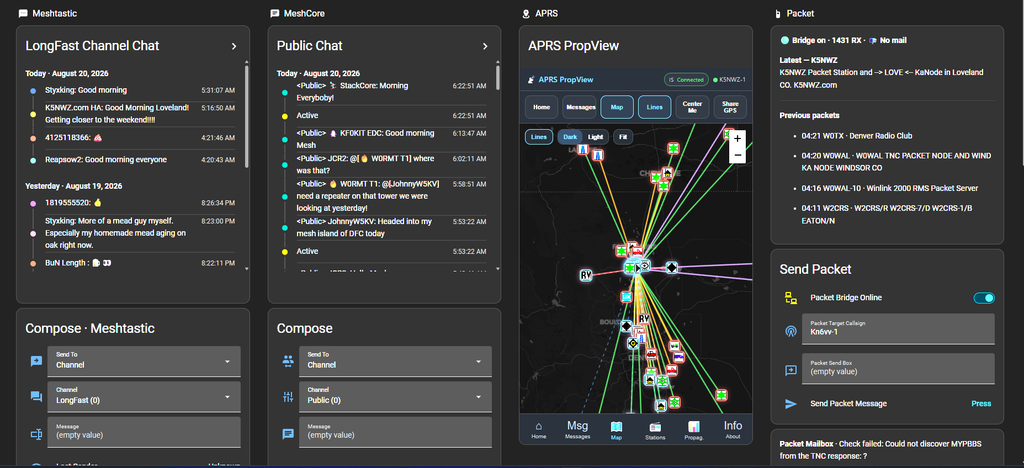Screen dimensions: 1024x468
Task: Focus the Packet Target Callsign field
Action: point(899,329)
